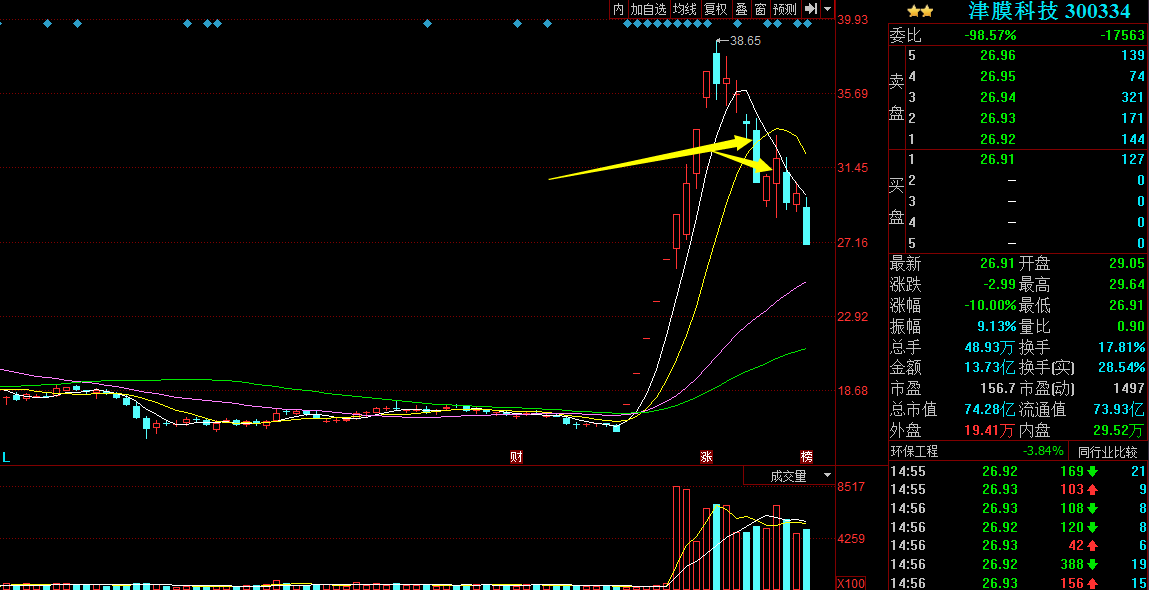Click the jump-to-end arrow icon
1149x590 pixels.
click(811, 9)
